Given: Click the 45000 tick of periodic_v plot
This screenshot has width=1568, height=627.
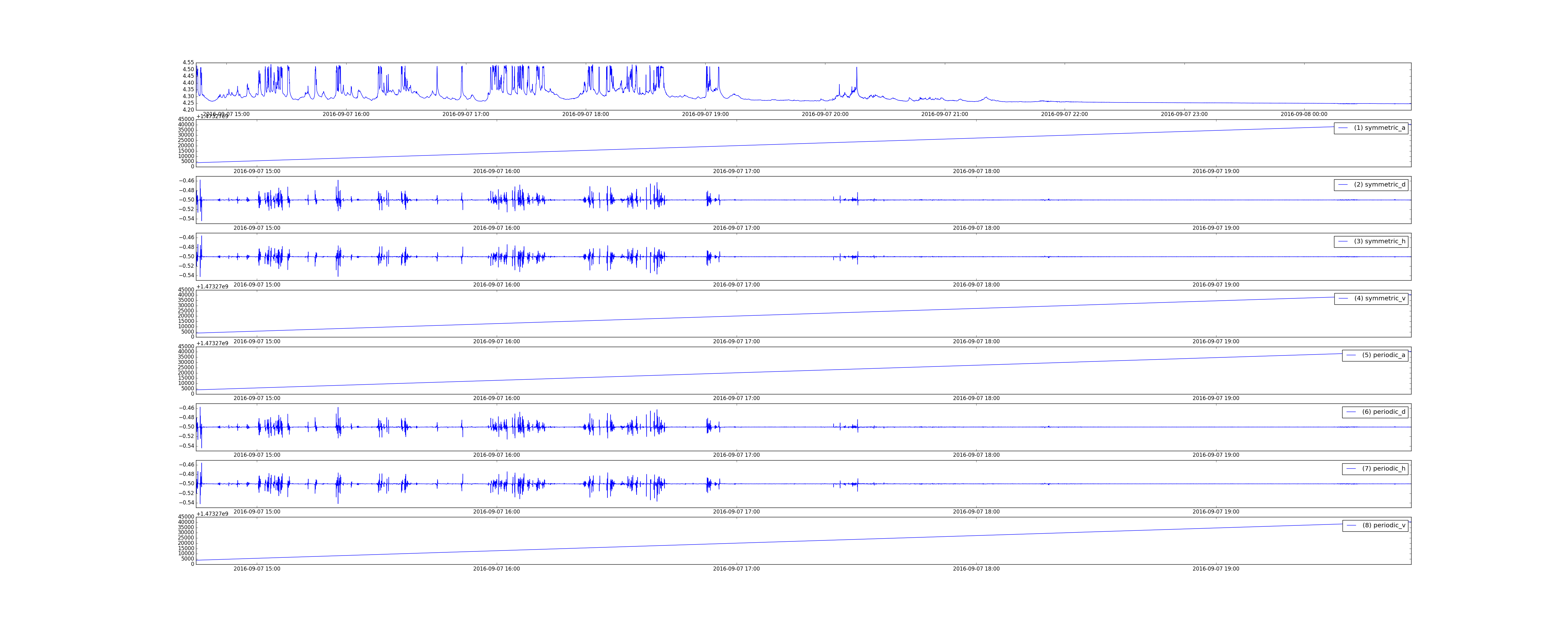Looking at the screenshot, I should (x=186, y=517).
